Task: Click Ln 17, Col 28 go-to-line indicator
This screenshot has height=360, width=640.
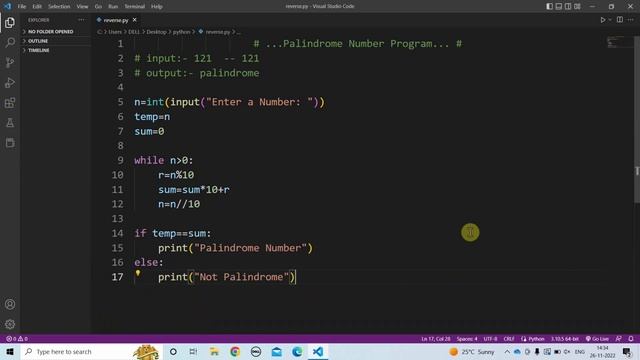Action: (436, 339)
